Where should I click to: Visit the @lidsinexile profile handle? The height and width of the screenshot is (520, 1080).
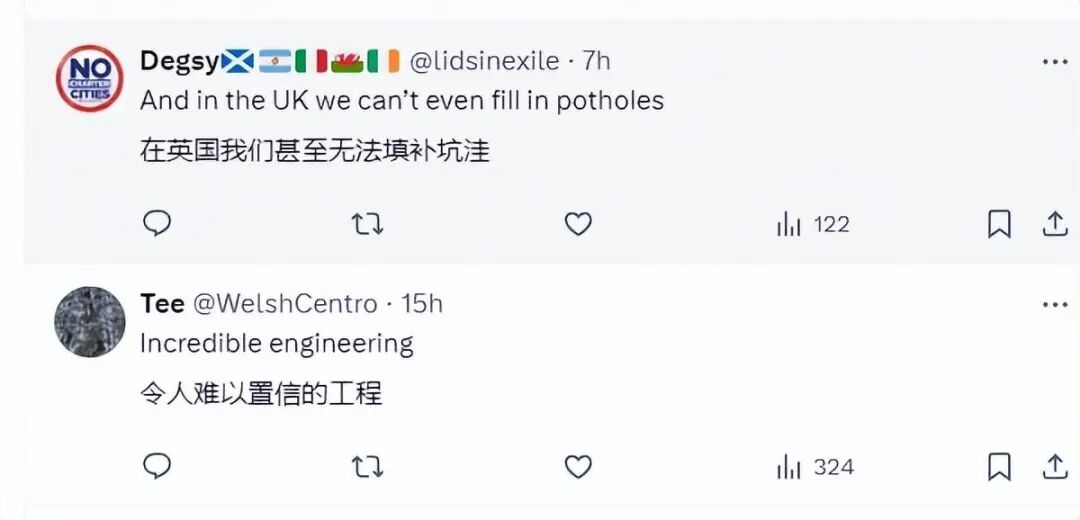click(485, 61)
